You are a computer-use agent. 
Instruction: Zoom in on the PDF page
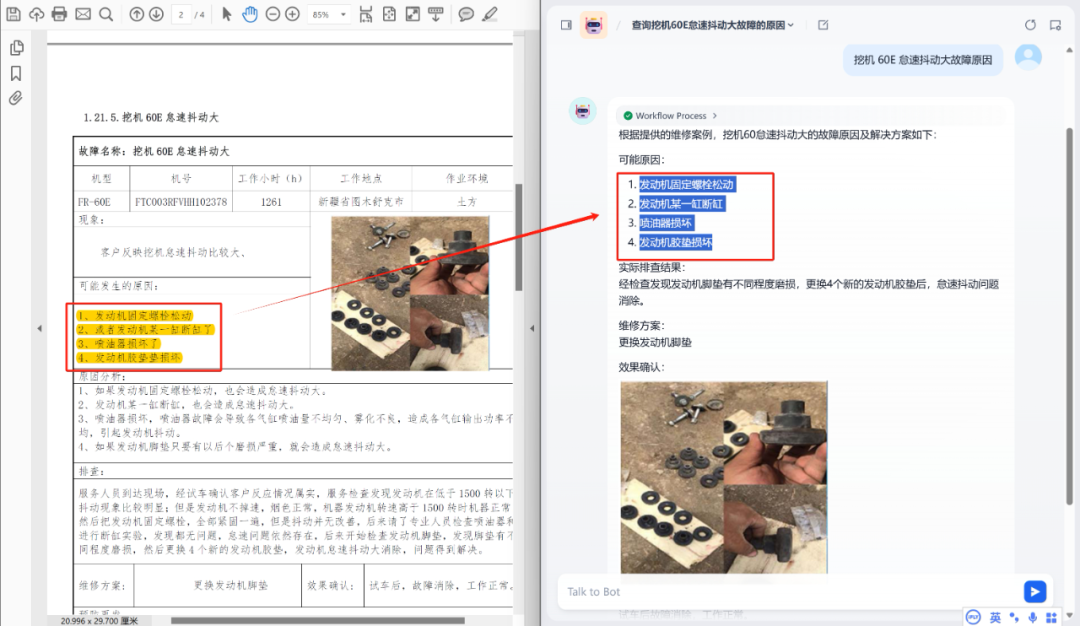pos(292,14)
